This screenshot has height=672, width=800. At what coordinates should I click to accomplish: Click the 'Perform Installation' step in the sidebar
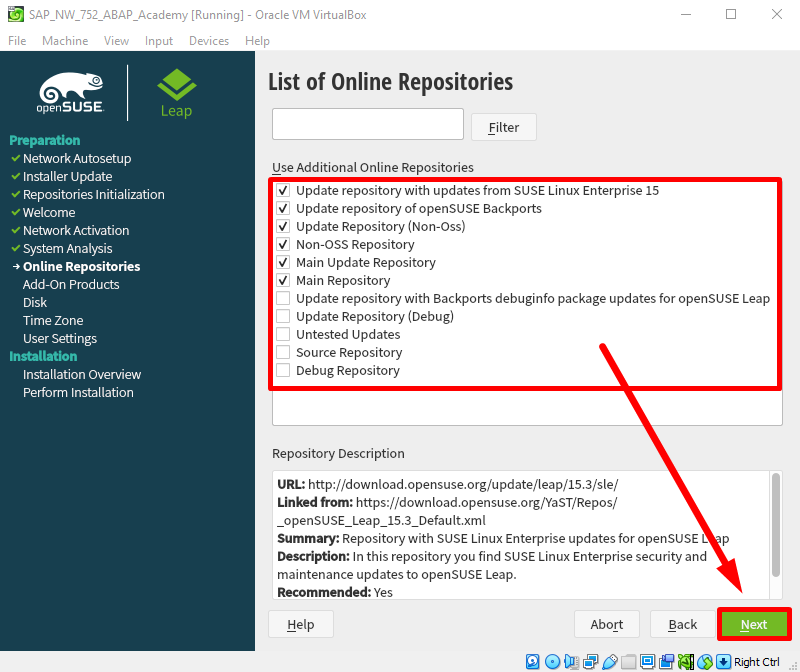(78, 392)
